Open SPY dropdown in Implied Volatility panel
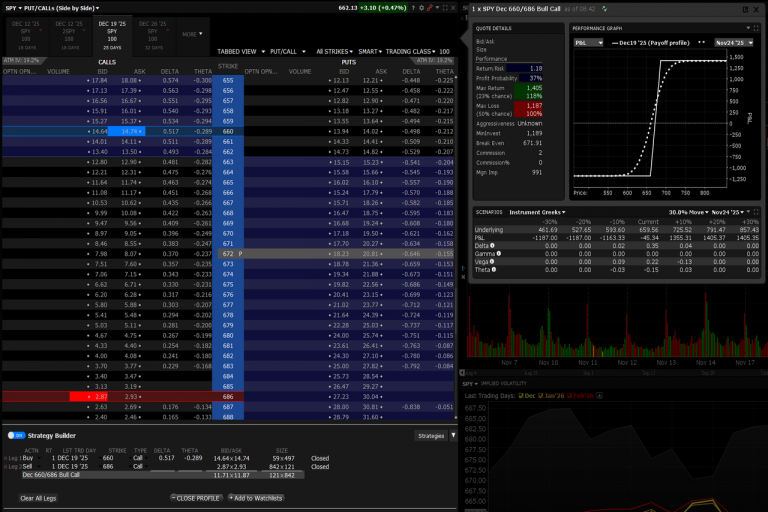 pyautogui.click(x=470, y=384)
